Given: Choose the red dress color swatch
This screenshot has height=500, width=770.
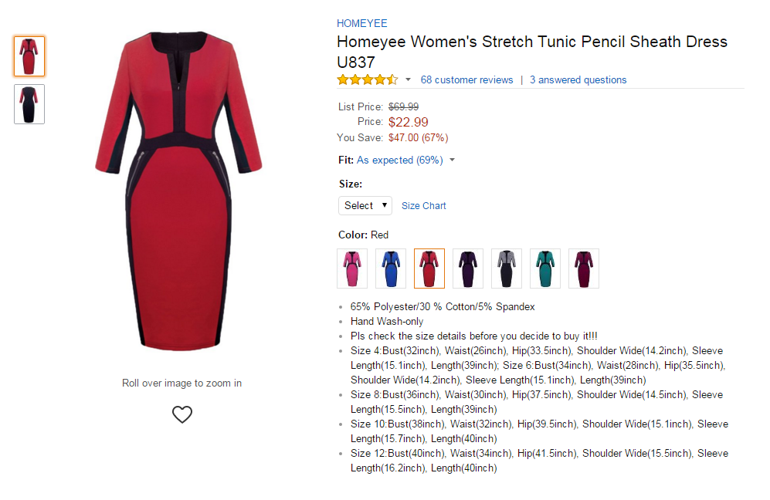Looking at the screenshot, I should pyautogui.click(x=429, y=269).
